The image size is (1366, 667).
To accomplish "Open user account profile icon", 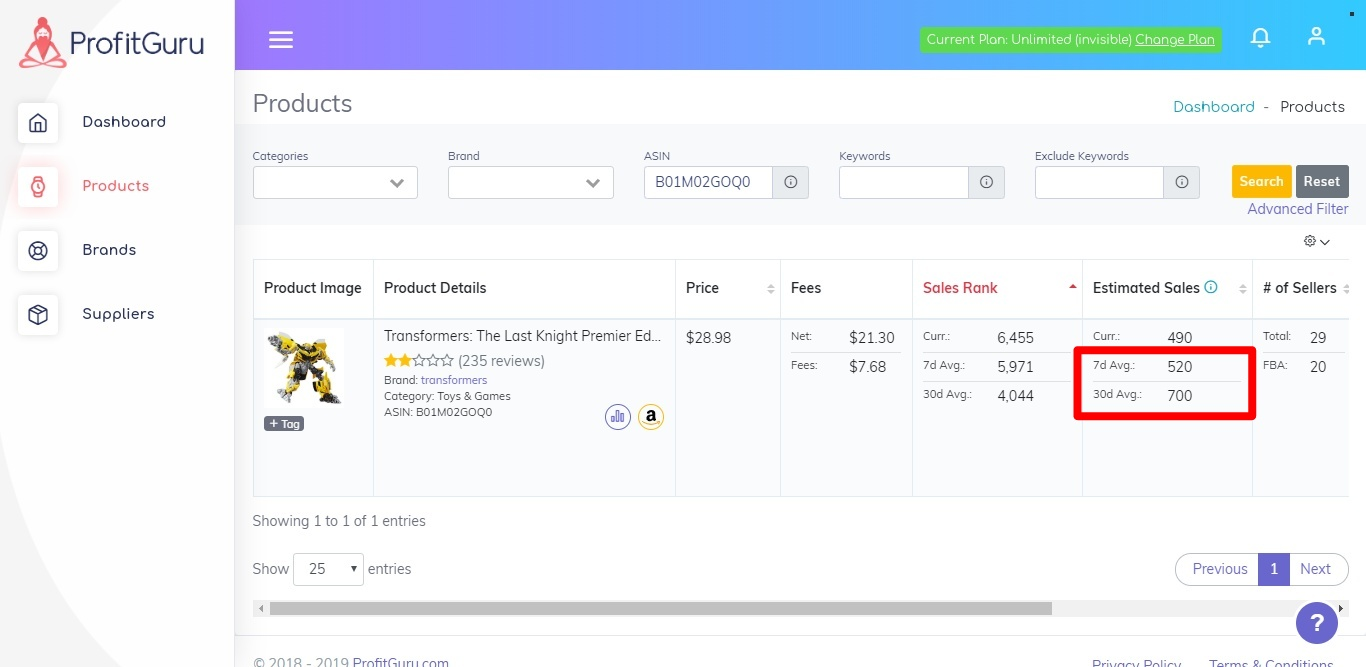I will click(x=1316, y=36).
